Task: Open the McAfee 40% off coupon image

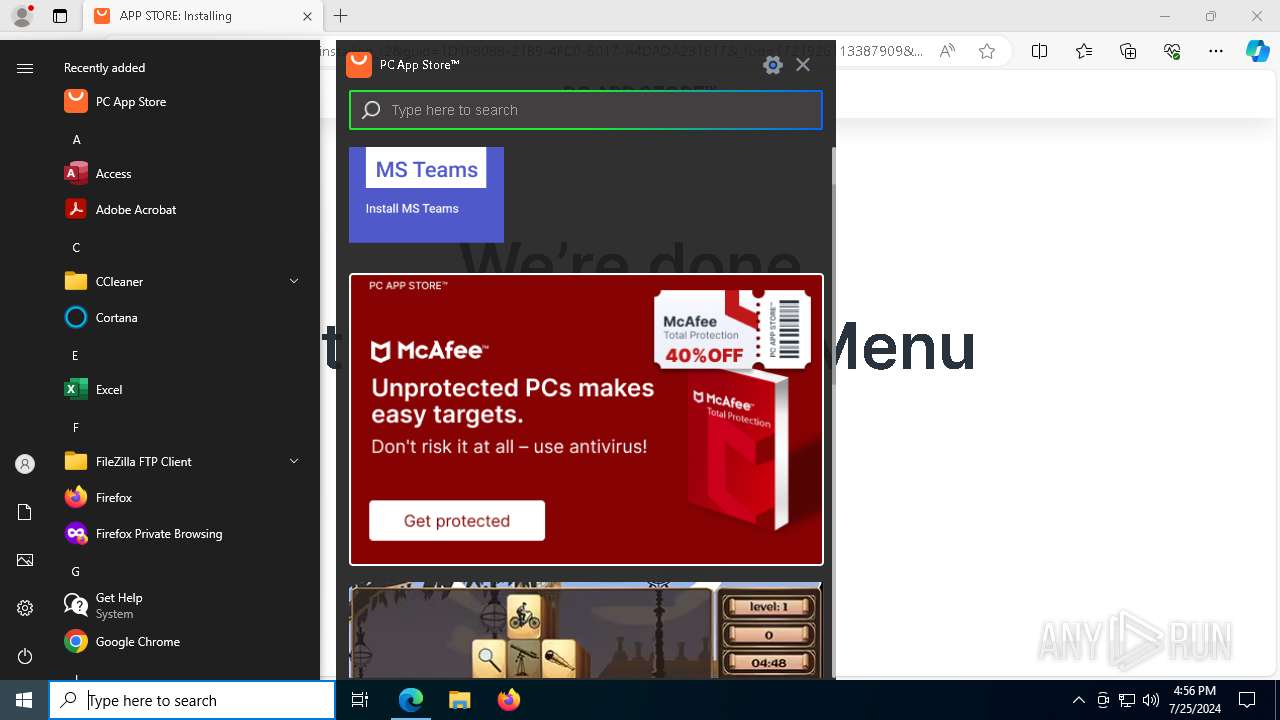Action: pyautogui.click(x=733, y=328)
